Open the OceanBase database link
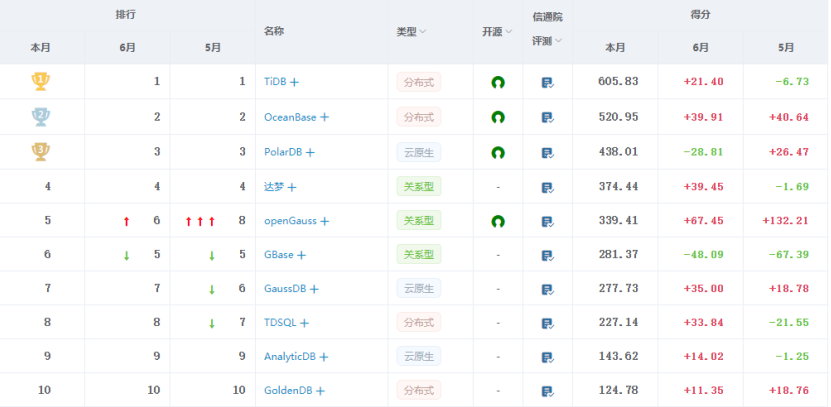This screenshot has height=407, width=831. coord(290,117)
